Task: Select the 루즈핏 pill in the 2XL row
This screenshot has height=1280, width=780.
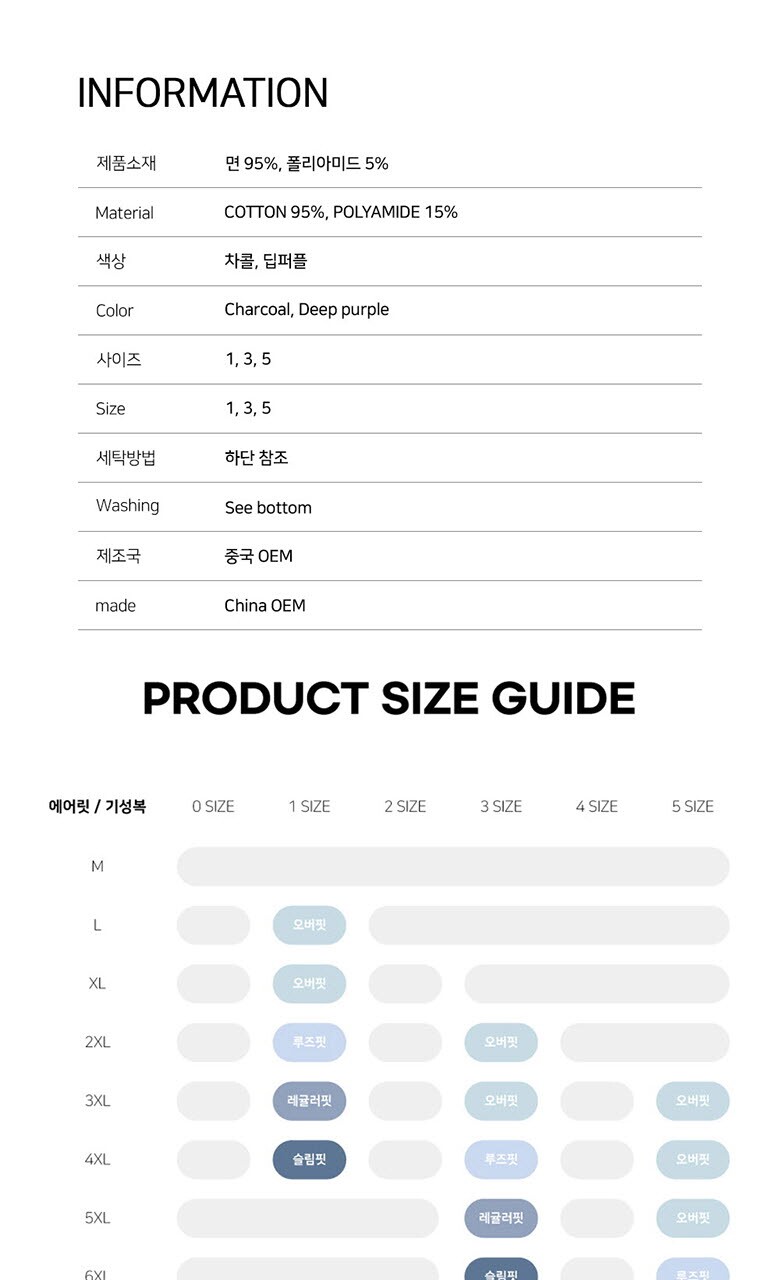Action: click(x=309, y=1042)
